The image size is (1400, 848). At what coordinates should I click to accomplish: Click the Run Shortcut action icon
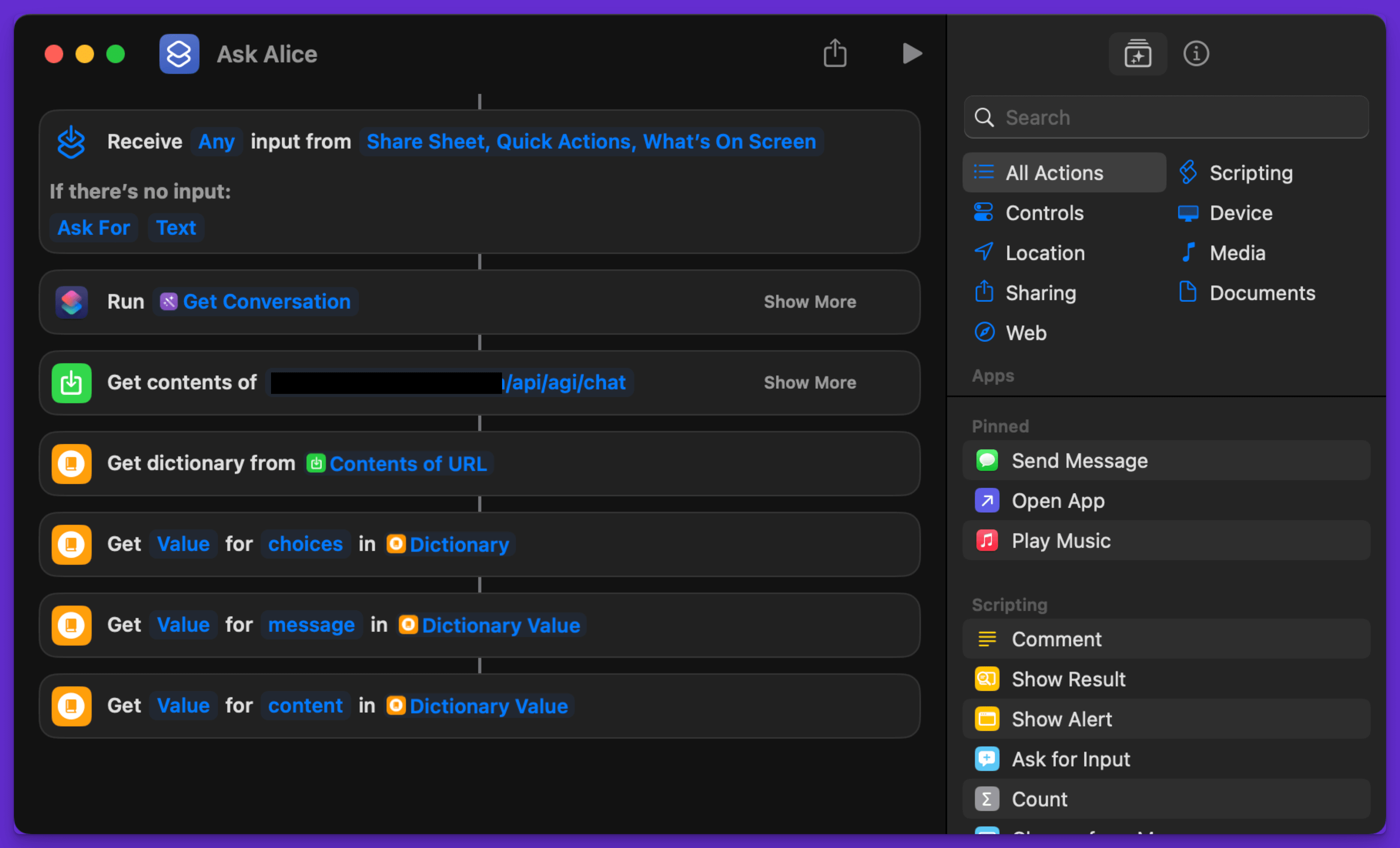click(x=71, y=302)
